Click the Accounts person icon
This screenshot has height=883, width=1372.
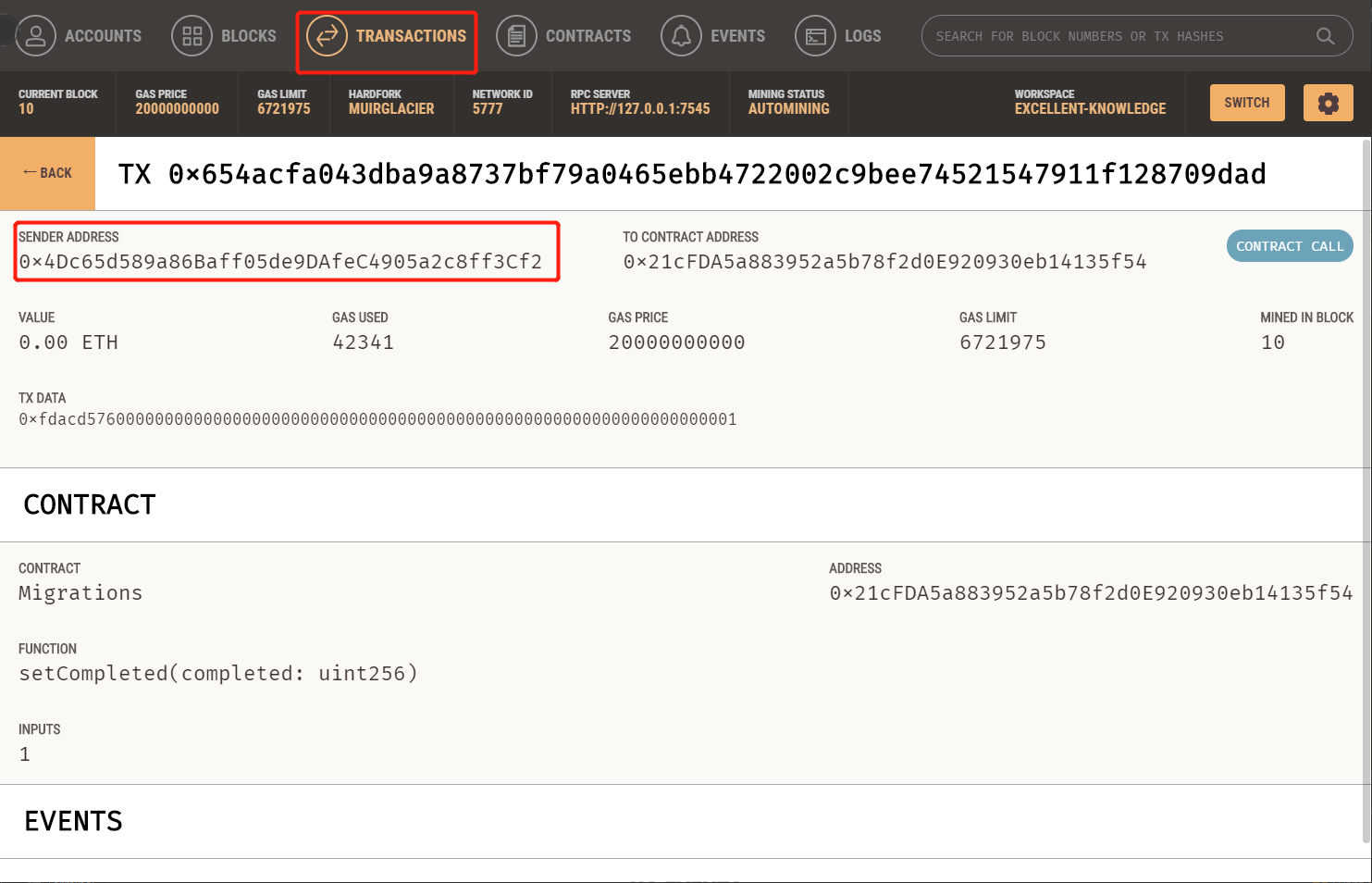(35, 36)
